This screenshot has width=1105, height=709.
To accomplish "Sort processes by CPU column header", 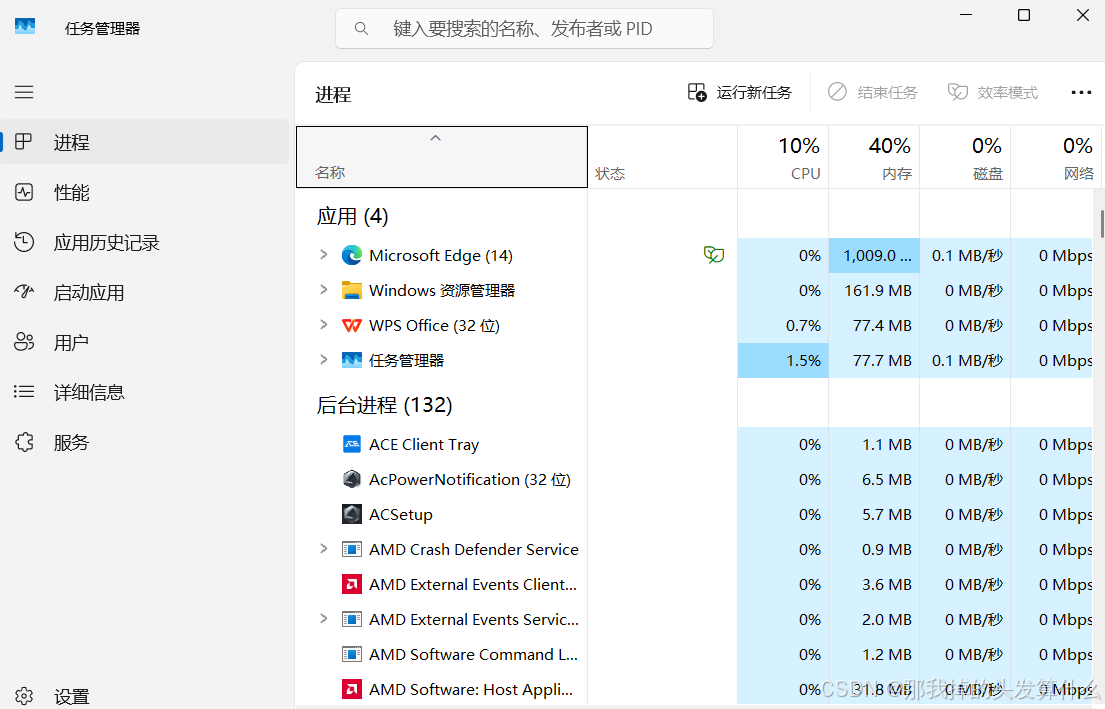I will pos(783,157).
